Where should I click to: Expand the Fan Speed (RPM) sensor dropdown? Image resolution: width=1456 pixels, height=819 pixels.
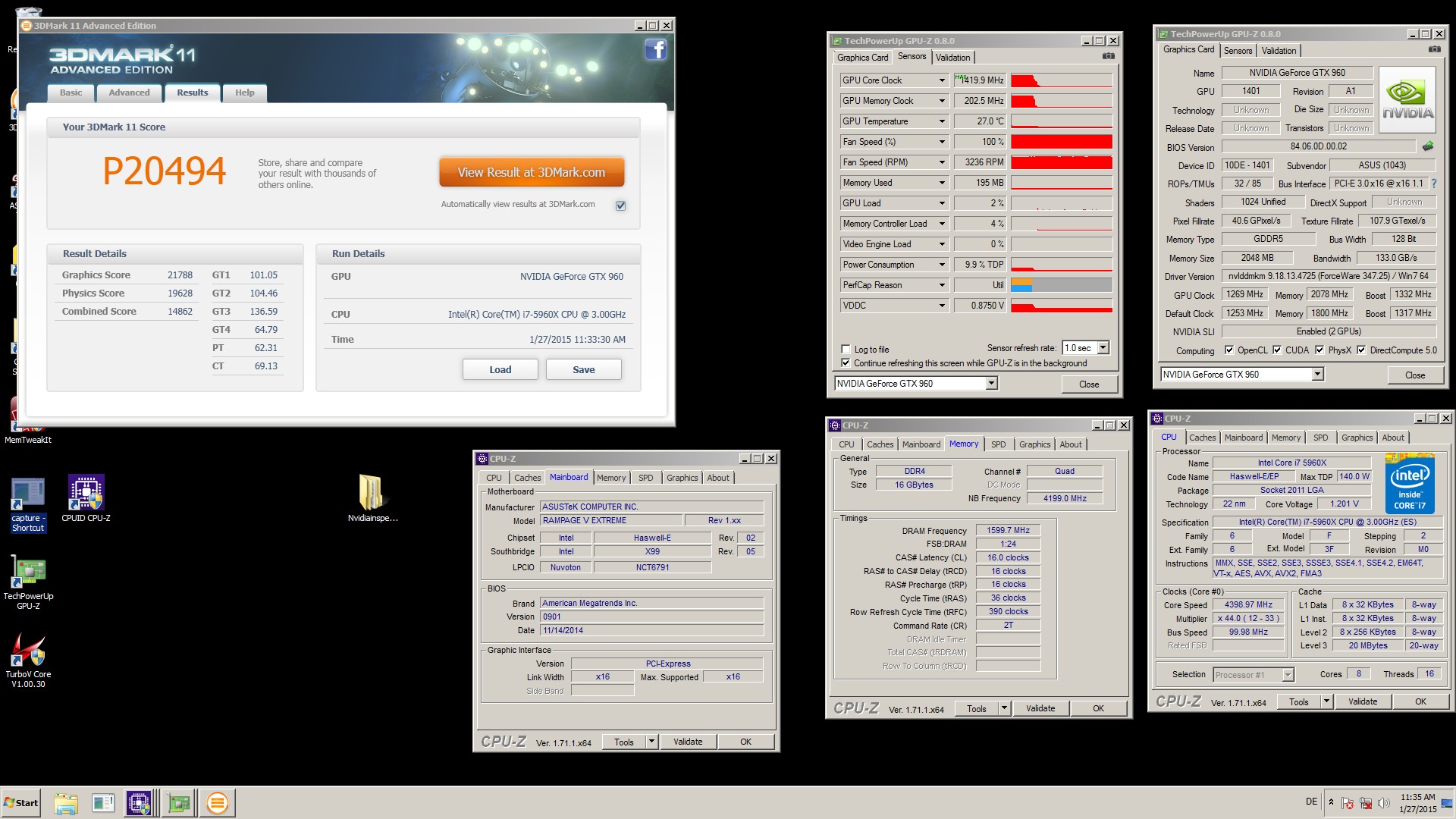click(942, 162)
